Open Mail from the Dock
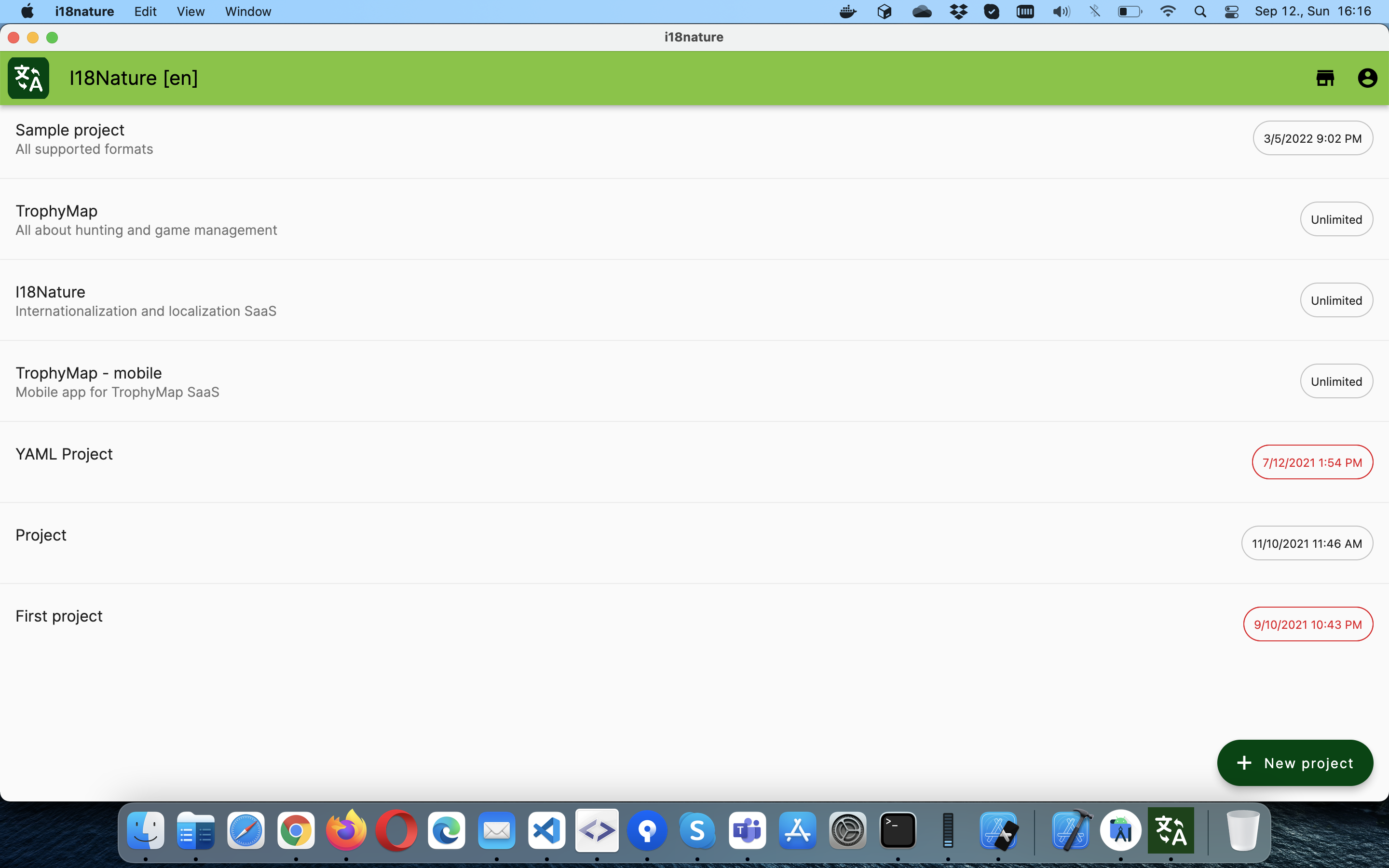Viewport: 1389px width, 868px height. click(496, 830)
